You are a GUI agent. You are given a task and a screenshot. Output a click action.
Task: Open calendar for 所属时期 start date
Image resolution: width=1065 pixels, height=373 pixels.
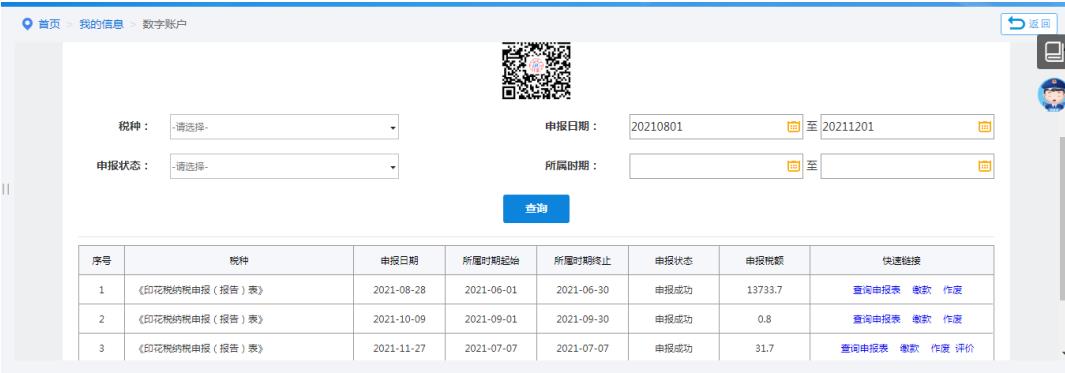click(793, 166)
